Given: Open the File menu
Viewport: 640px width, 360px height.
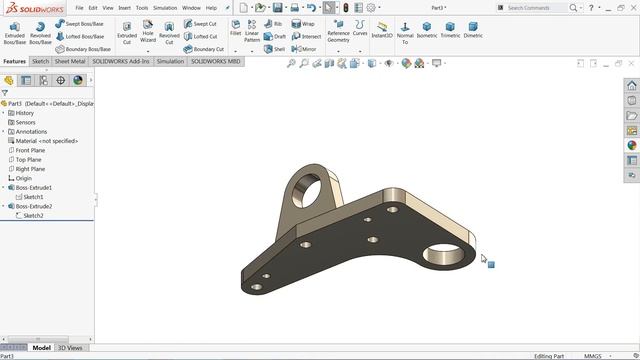Looking at the screenshot, I should [79, 8].
